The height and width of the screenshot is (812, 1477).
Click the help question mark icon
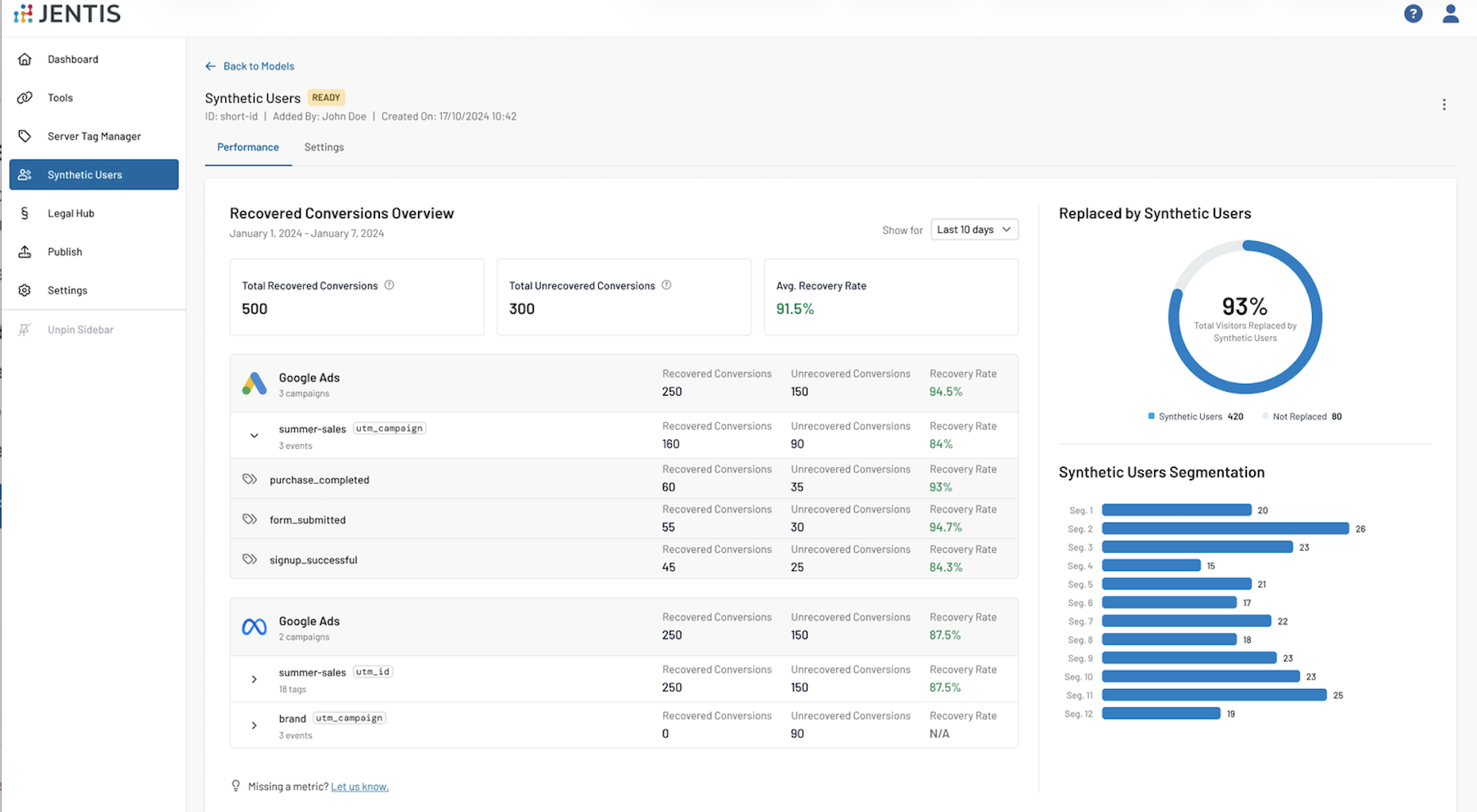coord(1413,13)
